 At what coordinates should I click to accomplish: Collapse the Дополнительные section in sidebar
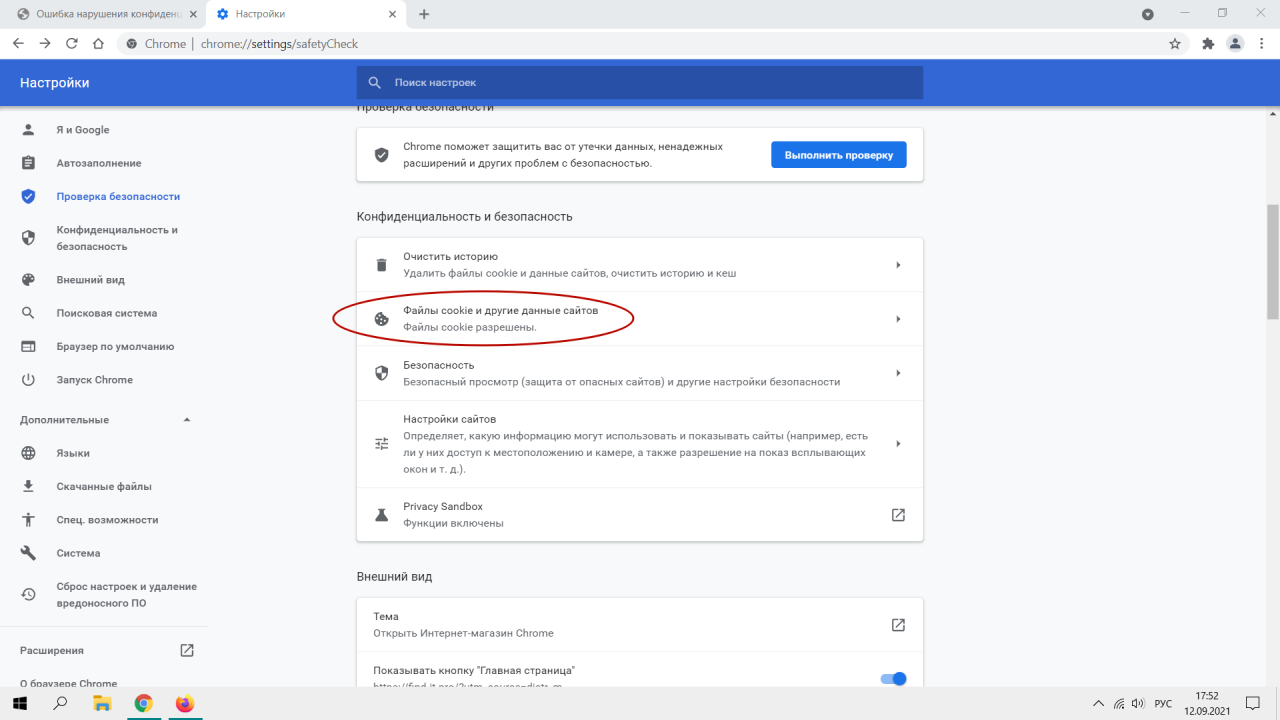(x=187, y=420)
